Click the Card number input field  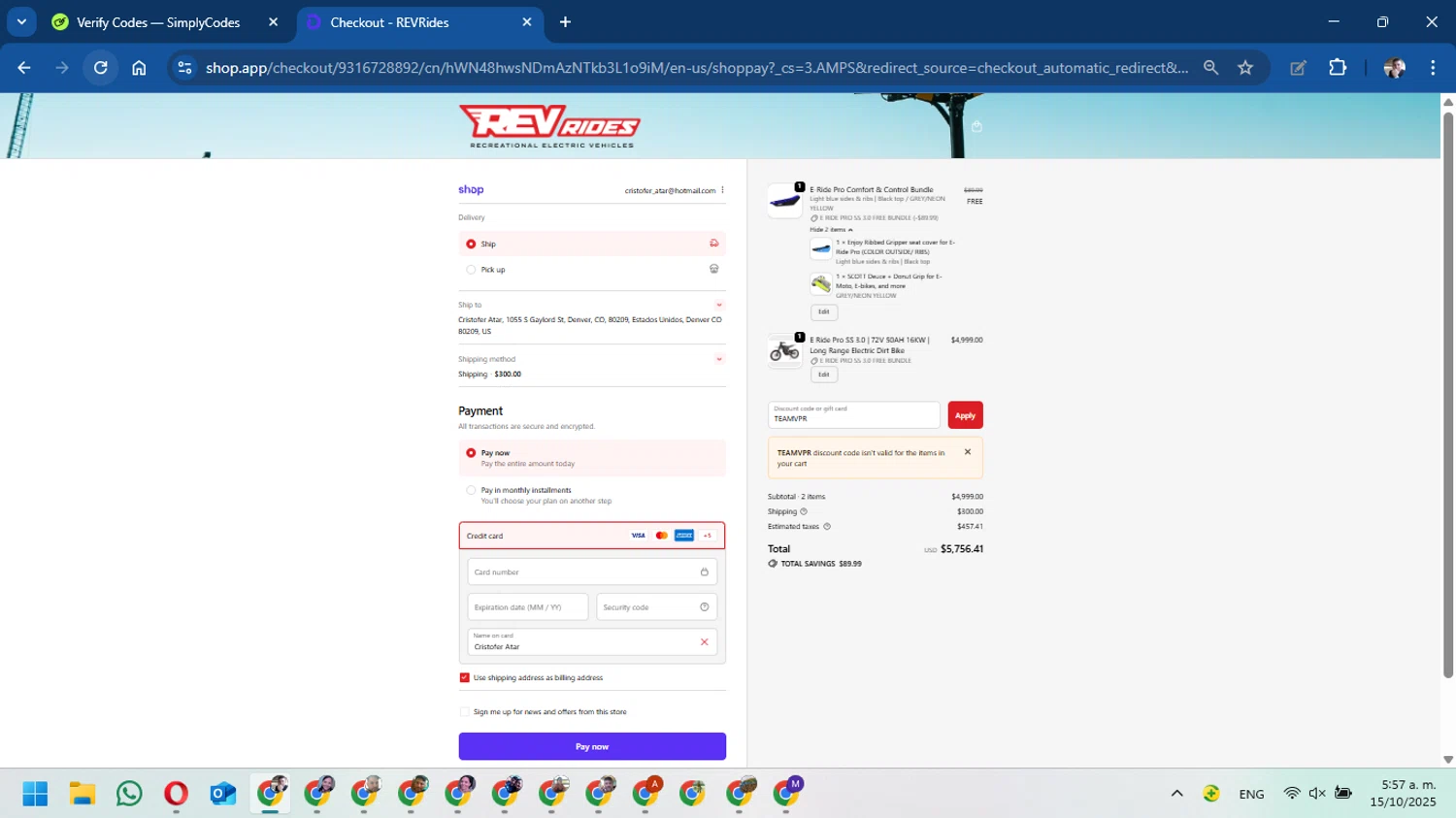point(592,572)
